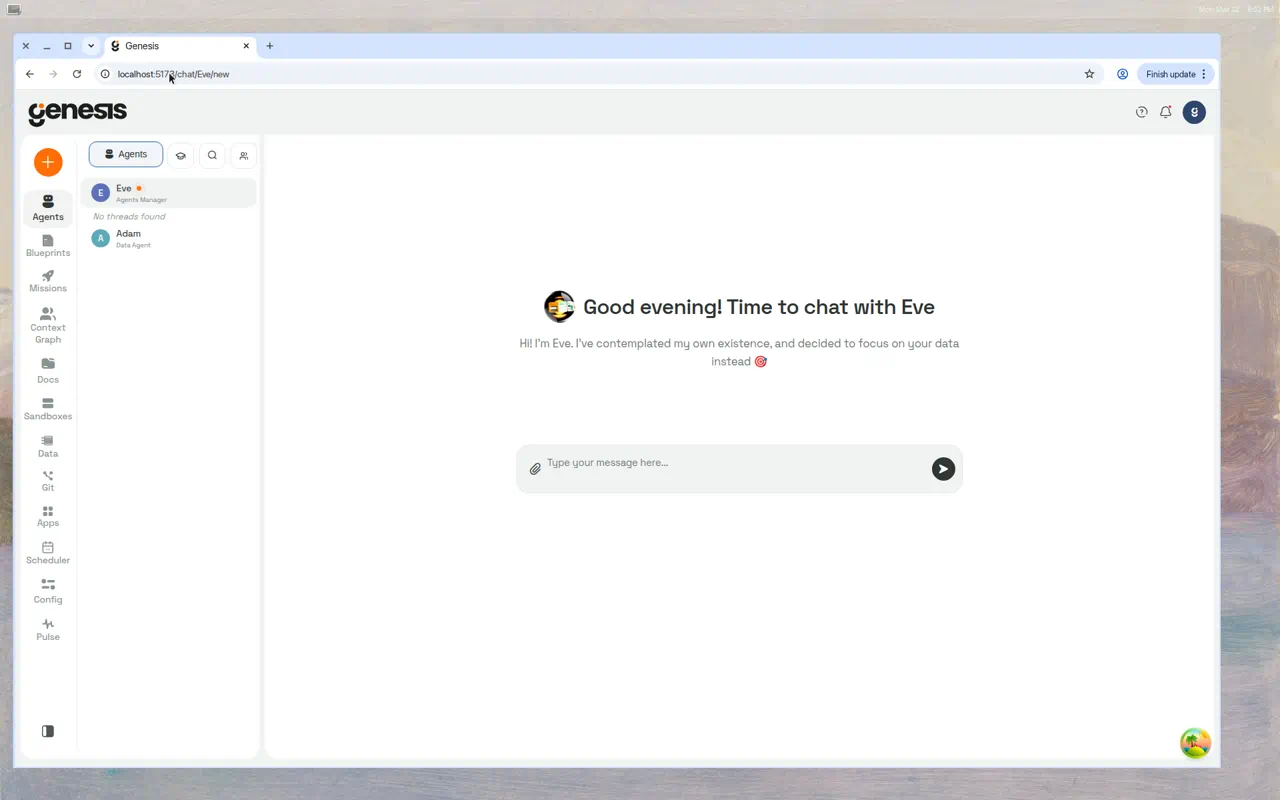Open the Chrome three-dot menu

point(1204,74)
